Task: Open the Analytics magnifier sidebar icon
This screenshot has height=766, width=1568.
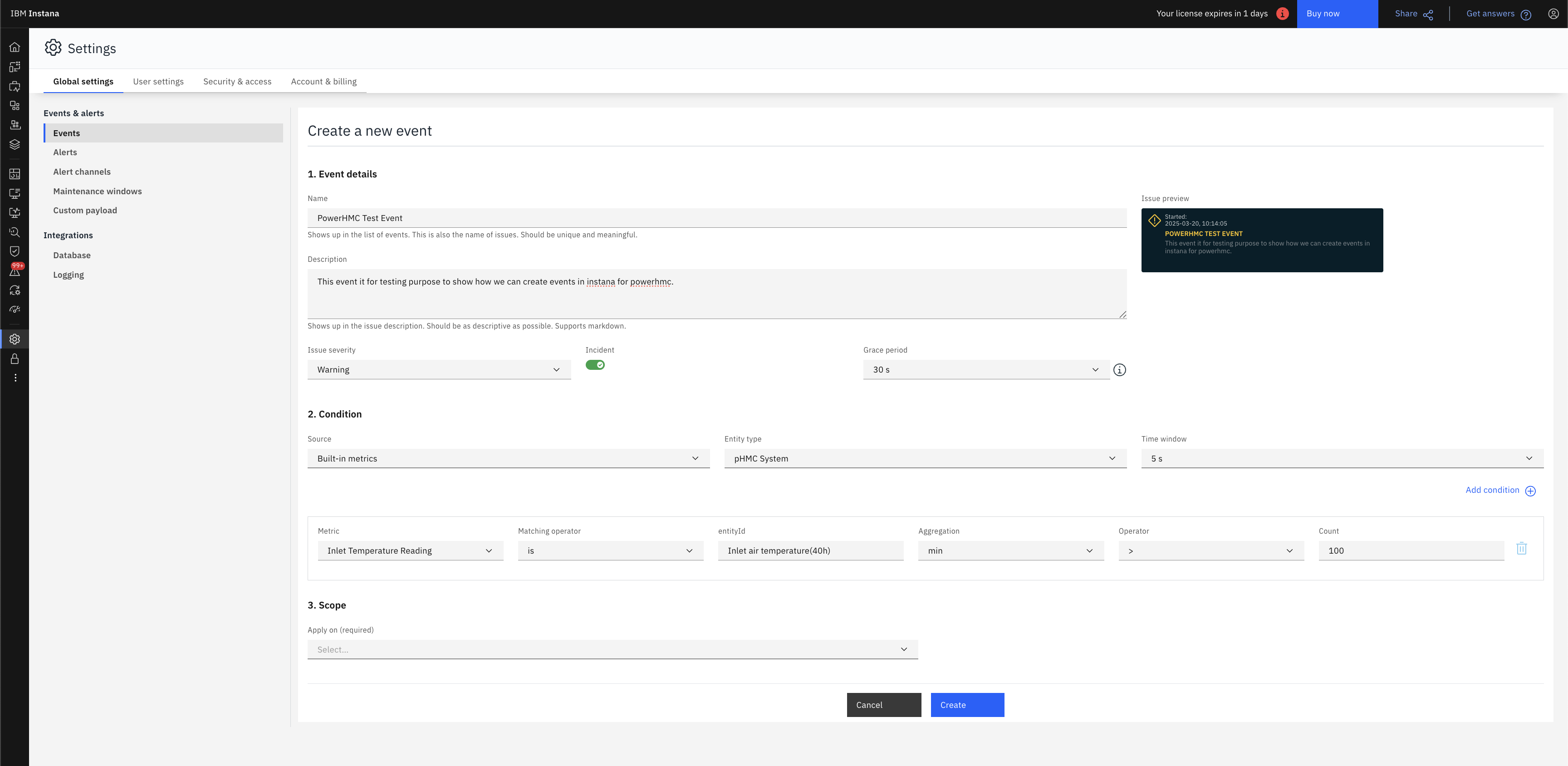Action: click(15, 232)
